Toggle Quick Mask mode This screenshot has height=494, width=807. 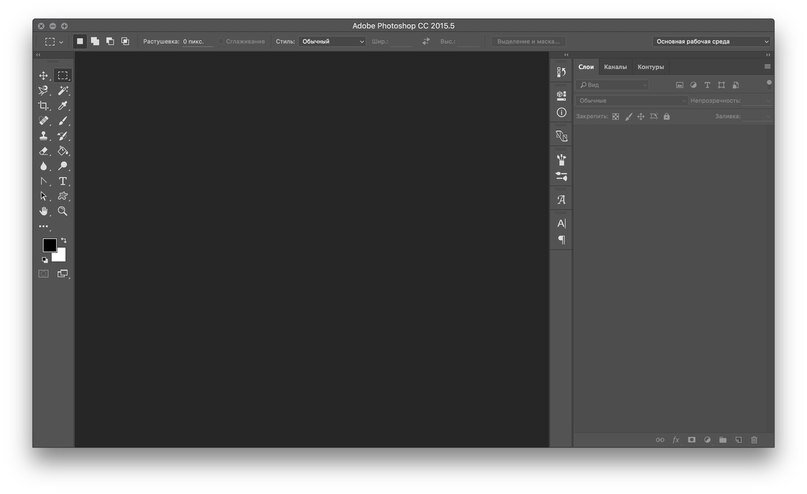[43, 274]
